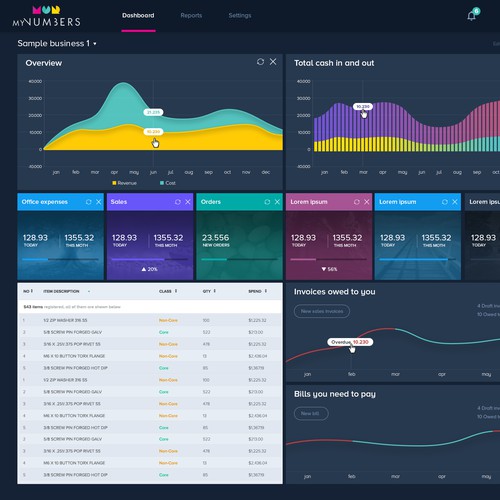Sort by NO column arrow
This screenshot has width=500, height=500.
pos(32,291)
